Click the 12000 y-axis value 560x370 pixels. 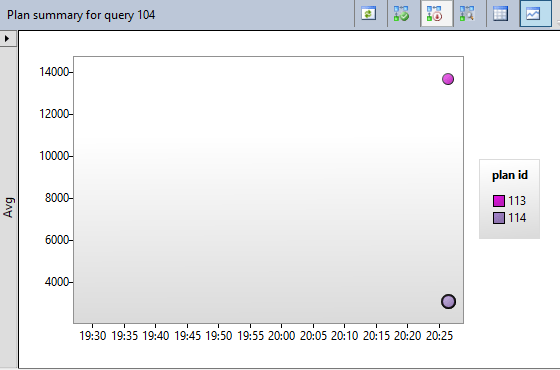click(x=54, y=114)
